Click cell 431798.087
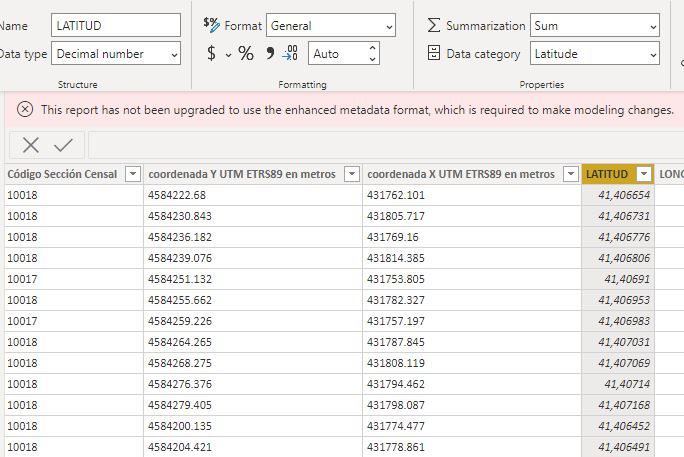 tap(472, 404)
